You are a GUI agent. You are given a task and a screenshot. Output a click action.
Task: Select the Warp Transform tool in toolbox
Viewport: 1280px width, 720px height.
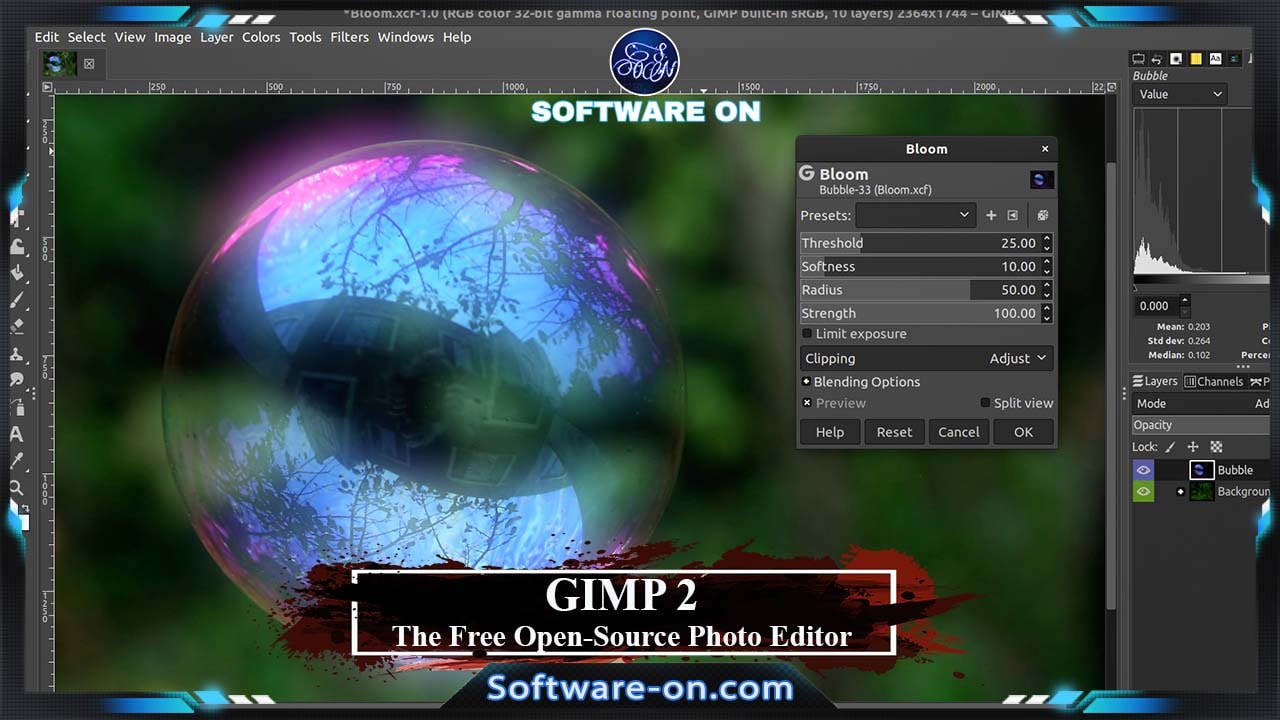coord(17,245)
